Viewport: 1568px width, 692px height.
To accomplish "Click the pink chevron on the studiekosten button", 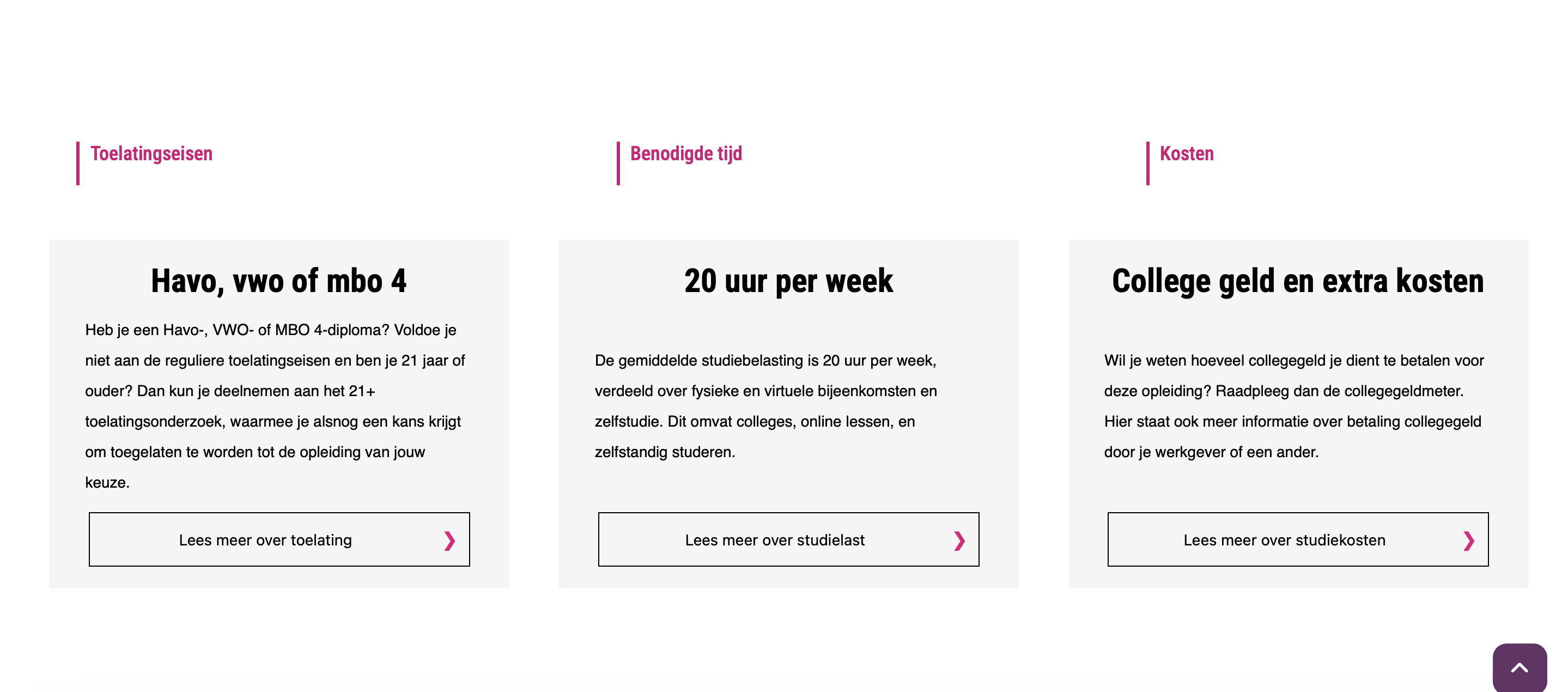I will tap(1468, 541).
